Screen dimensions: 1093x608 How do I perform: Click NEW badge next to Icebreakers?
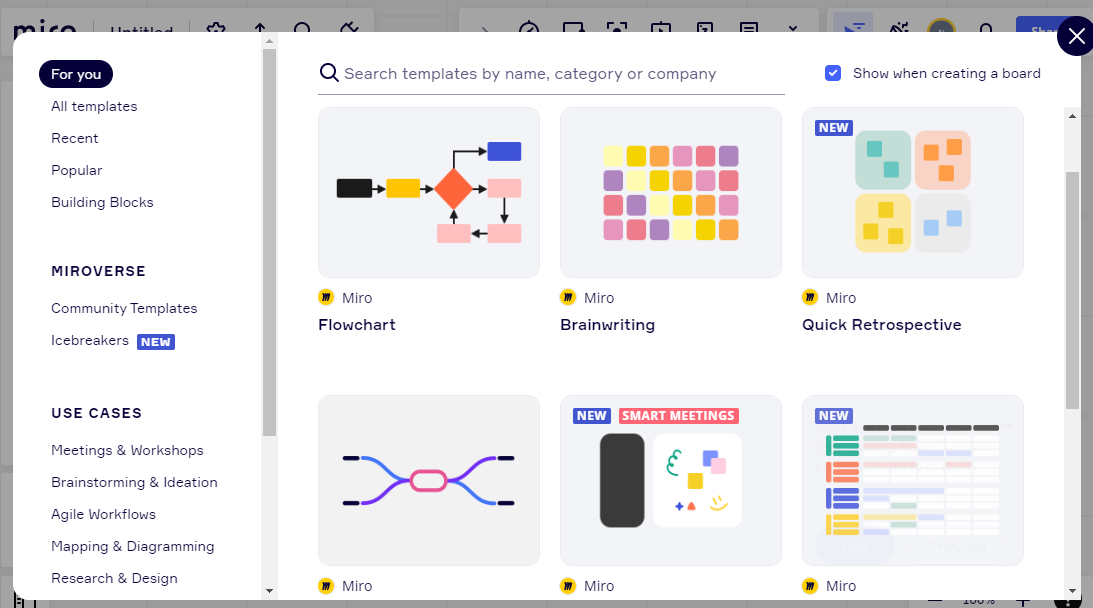point(155,342)
